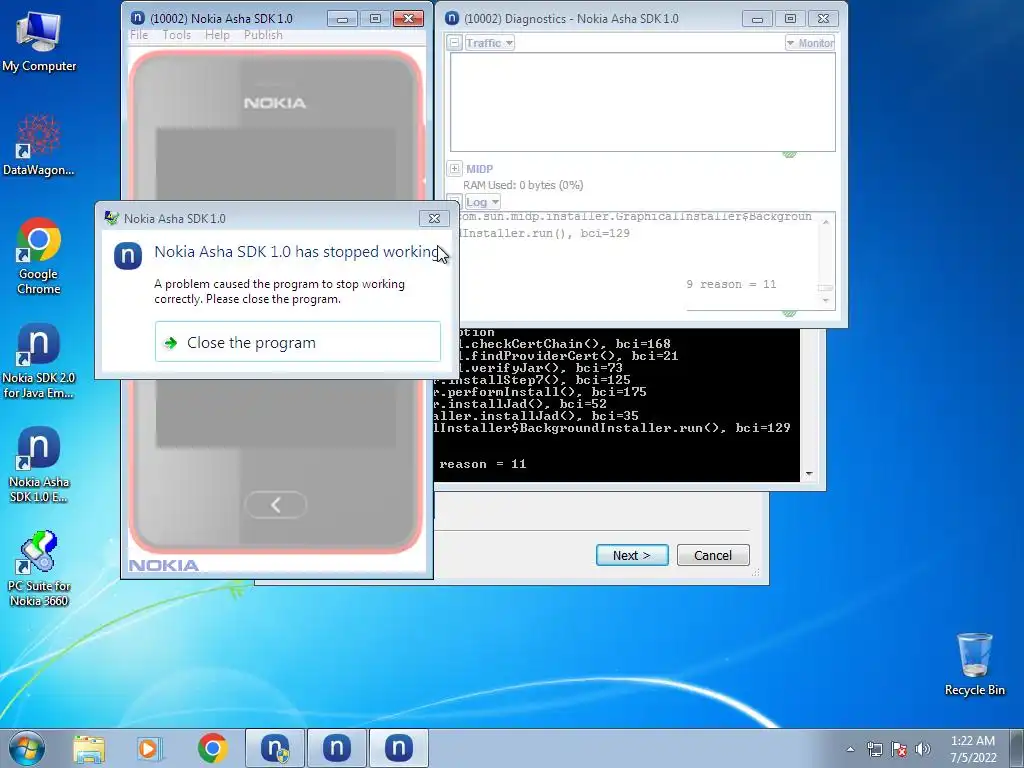
Task: Open PC Suite for Nokia 3660 shortcut
Action: click(x=39, y=569)
